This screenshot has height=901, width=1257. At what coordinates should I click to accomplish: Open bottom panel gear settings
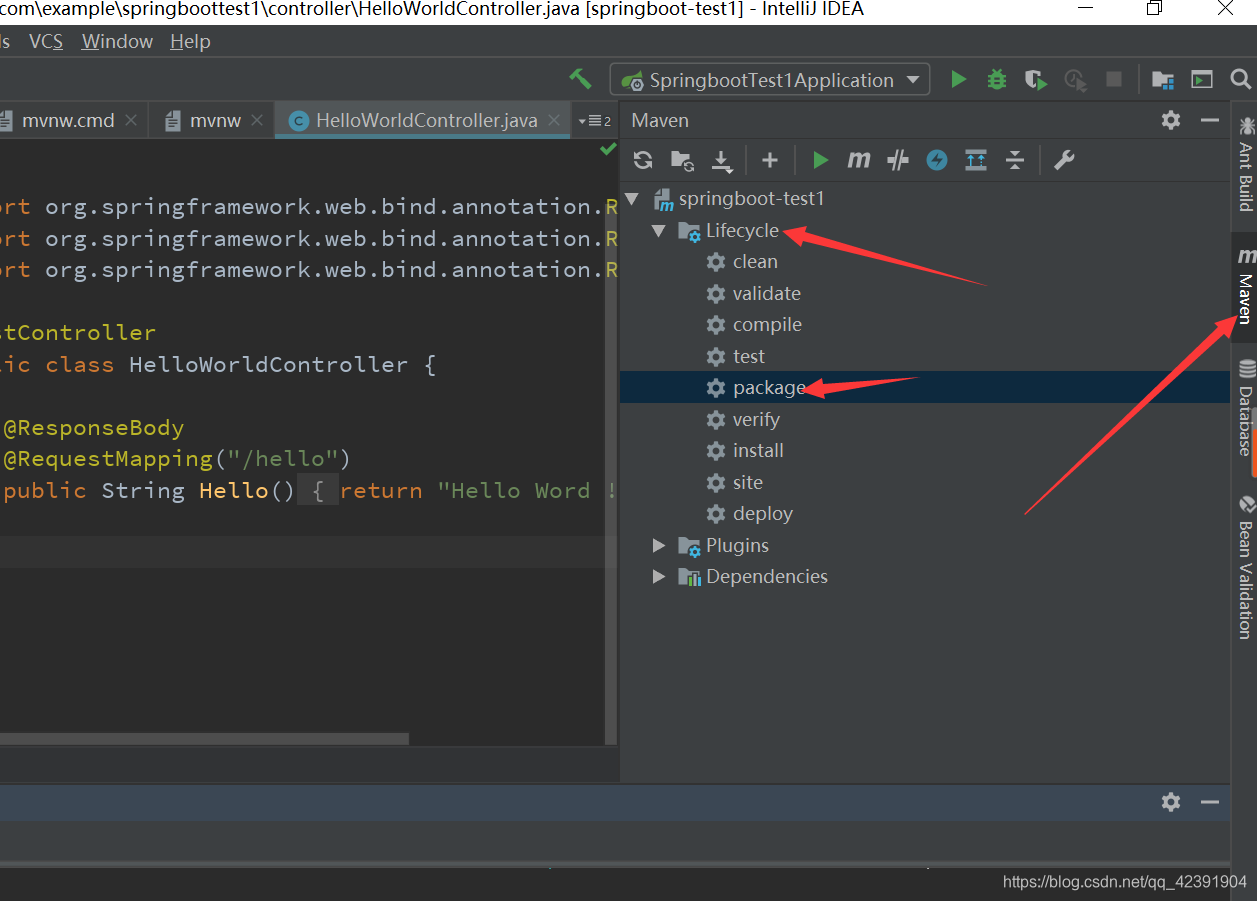[x=1171, y=802]
